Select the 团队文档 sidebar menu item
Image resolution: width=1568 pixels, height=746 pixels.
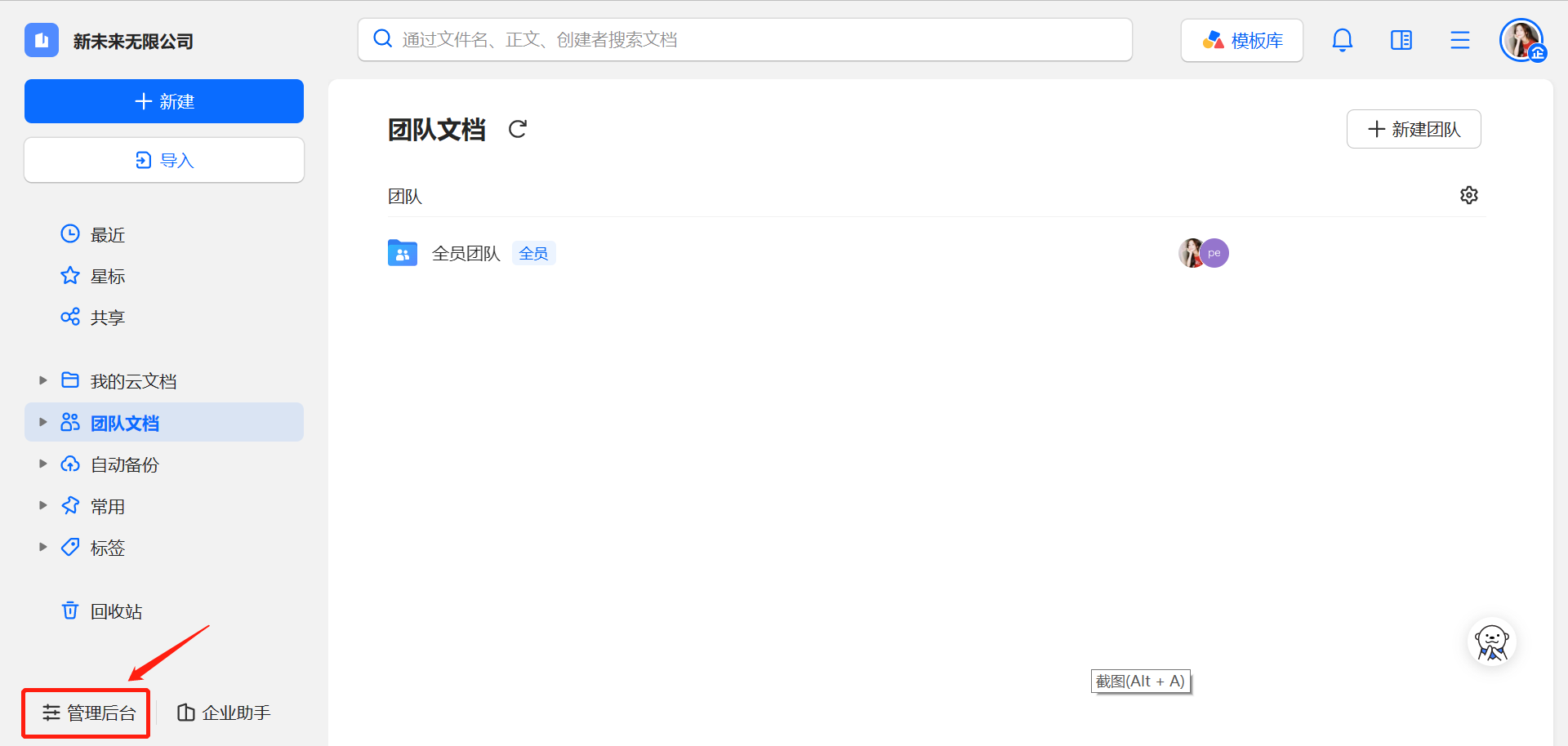125,422
